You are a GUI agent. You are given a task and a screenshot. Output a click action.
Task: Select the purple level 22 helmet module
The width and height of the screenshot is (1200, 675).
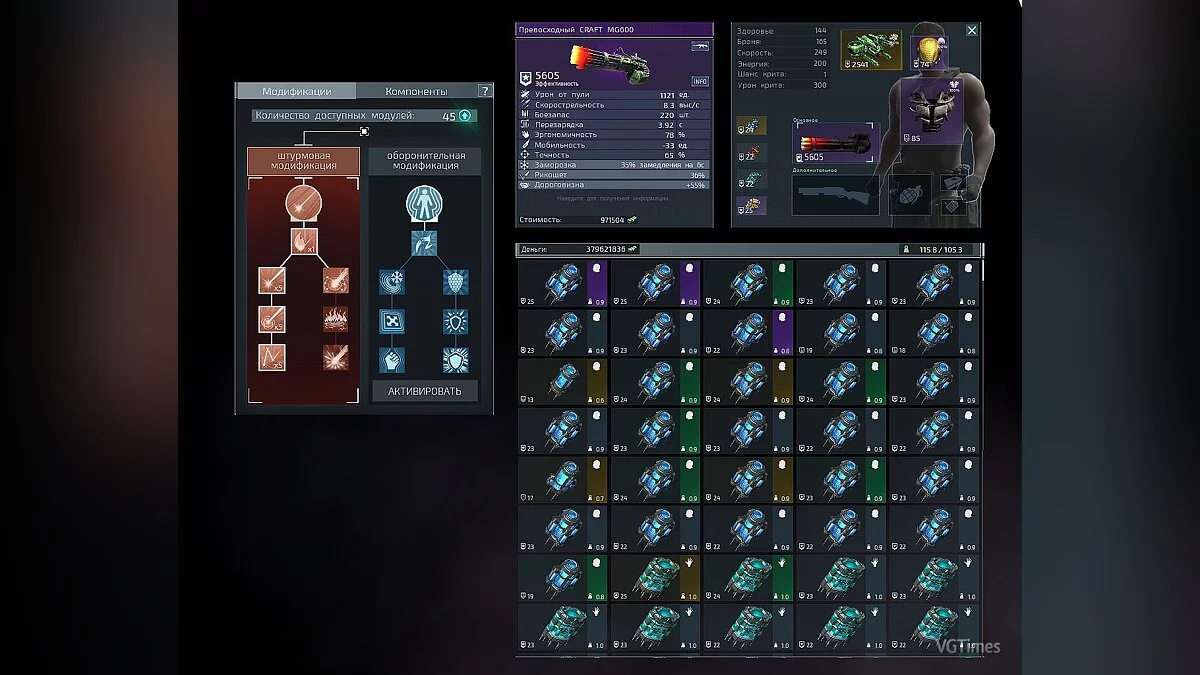click(x=748, y=333)
